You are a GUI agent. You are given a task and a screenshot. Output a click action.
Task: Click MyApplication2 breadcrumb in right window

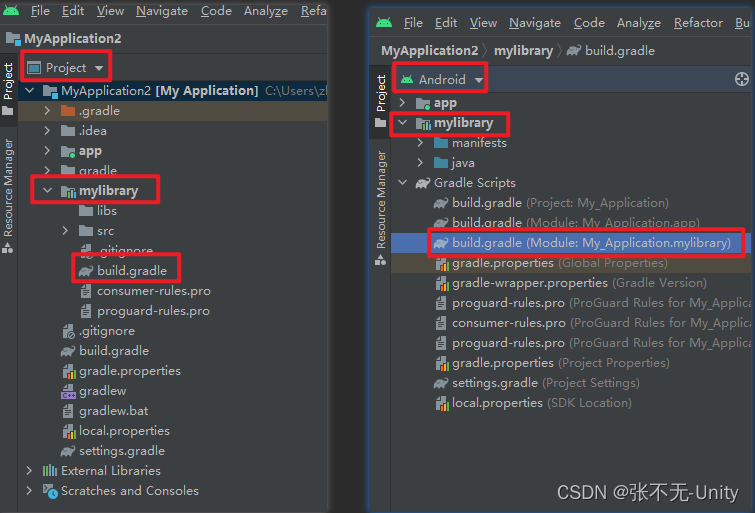tap(430, 51)
